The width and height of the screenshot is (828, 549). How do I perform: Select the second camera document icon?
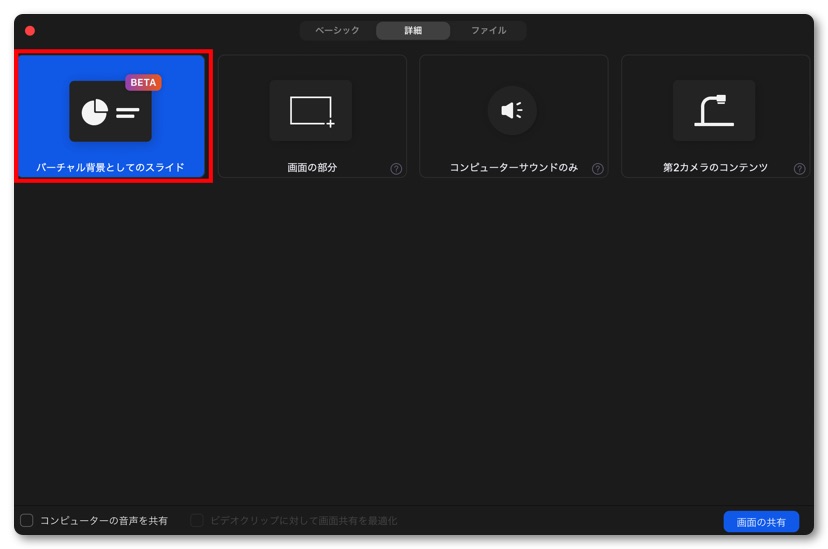pos(714,111)
